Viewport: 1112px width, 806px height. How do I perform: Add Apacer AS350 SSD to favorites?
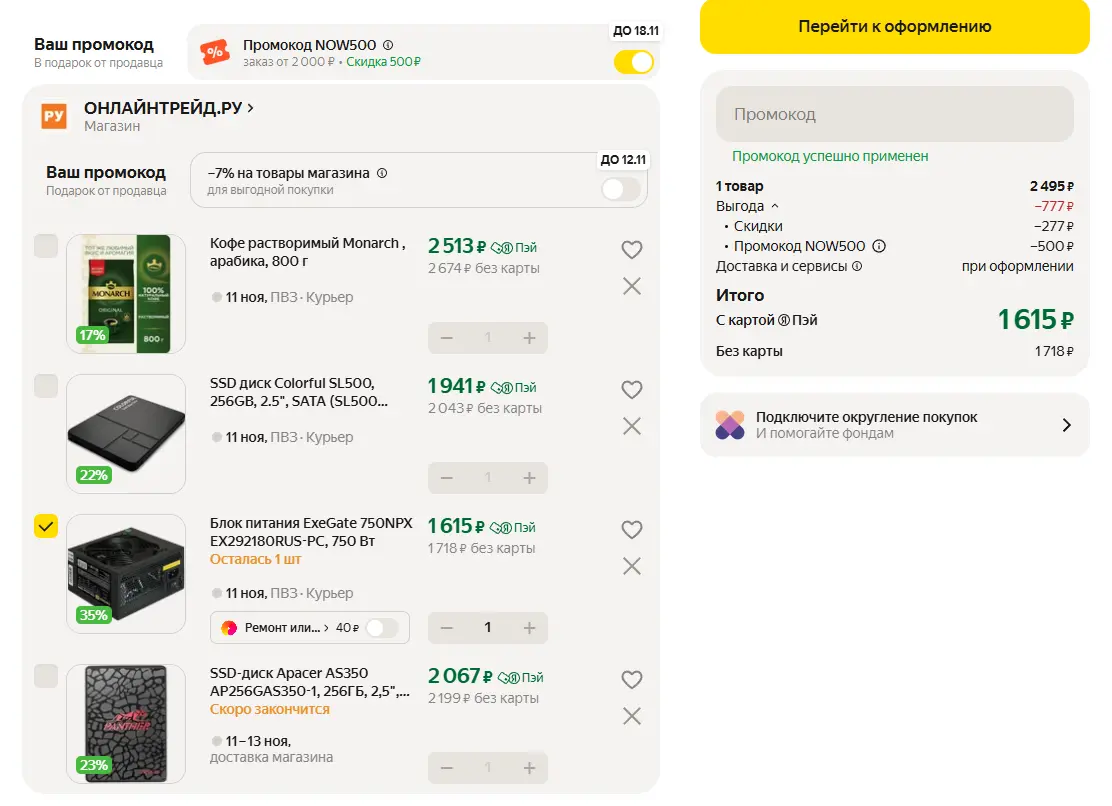631,679
